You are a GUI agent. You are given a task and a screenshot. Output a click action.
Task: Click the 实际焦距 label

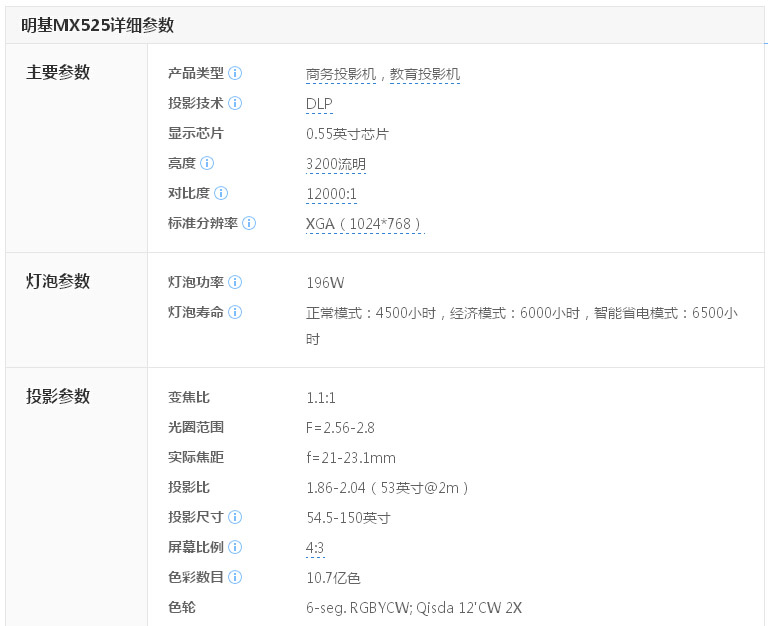click(196, 457)
